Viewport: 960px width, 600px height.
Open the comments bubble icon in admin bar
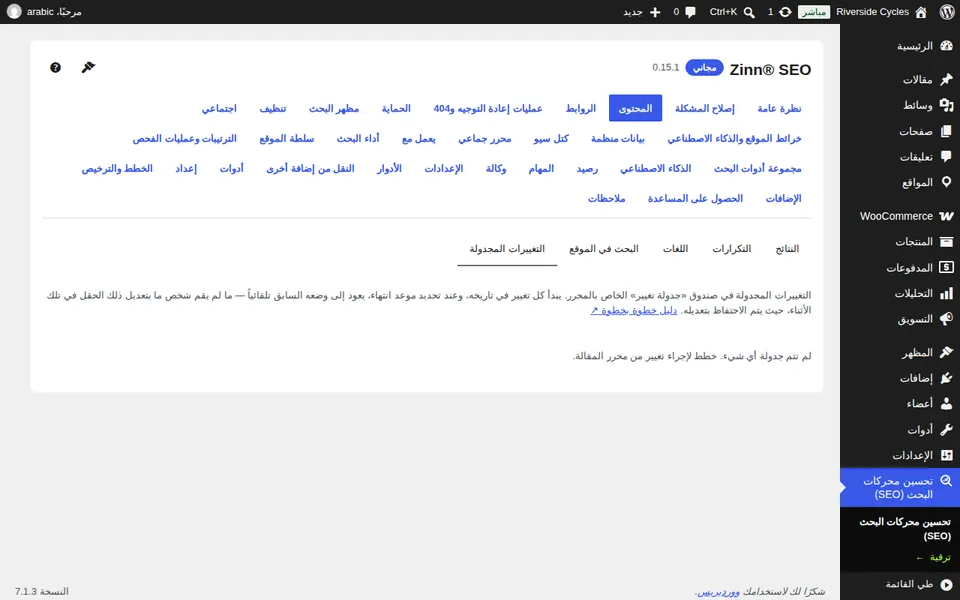click(691, 12)
